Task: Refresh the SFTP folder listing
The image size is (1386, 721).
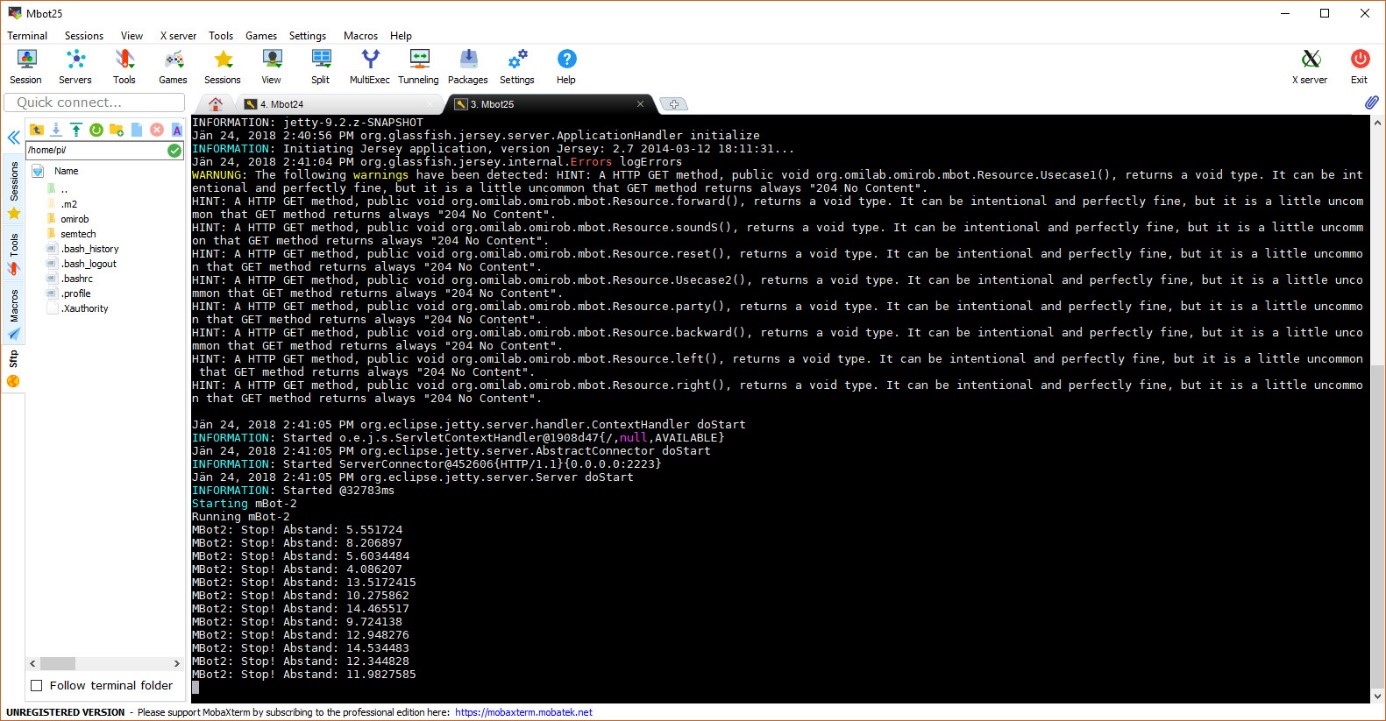Action: [x=96, y=130]
